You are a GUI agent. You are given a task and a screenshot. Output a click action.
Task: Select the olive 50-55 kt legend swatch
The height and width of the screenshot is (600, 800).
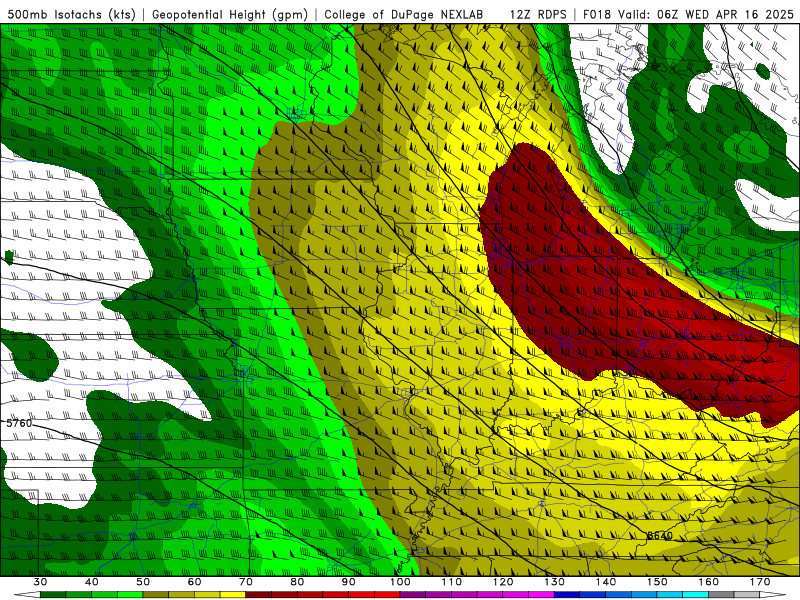pos(156,595)
